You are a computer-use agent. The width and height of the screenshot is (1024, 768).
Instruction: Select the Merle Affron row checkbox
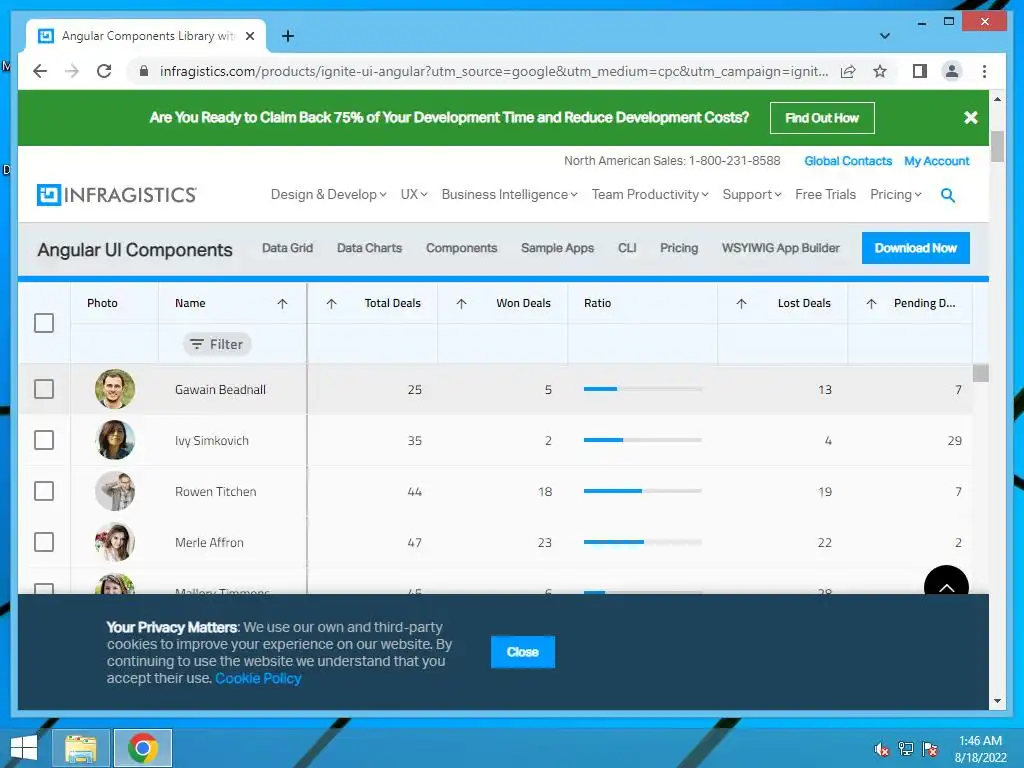(x=44, y=542)
